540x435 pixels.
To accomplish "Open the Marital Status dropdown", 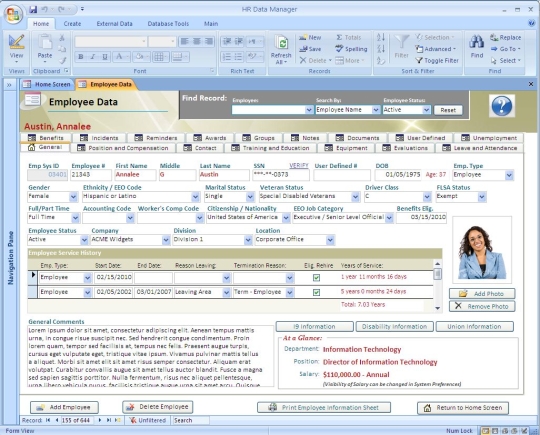I will [x=250, y=197].
